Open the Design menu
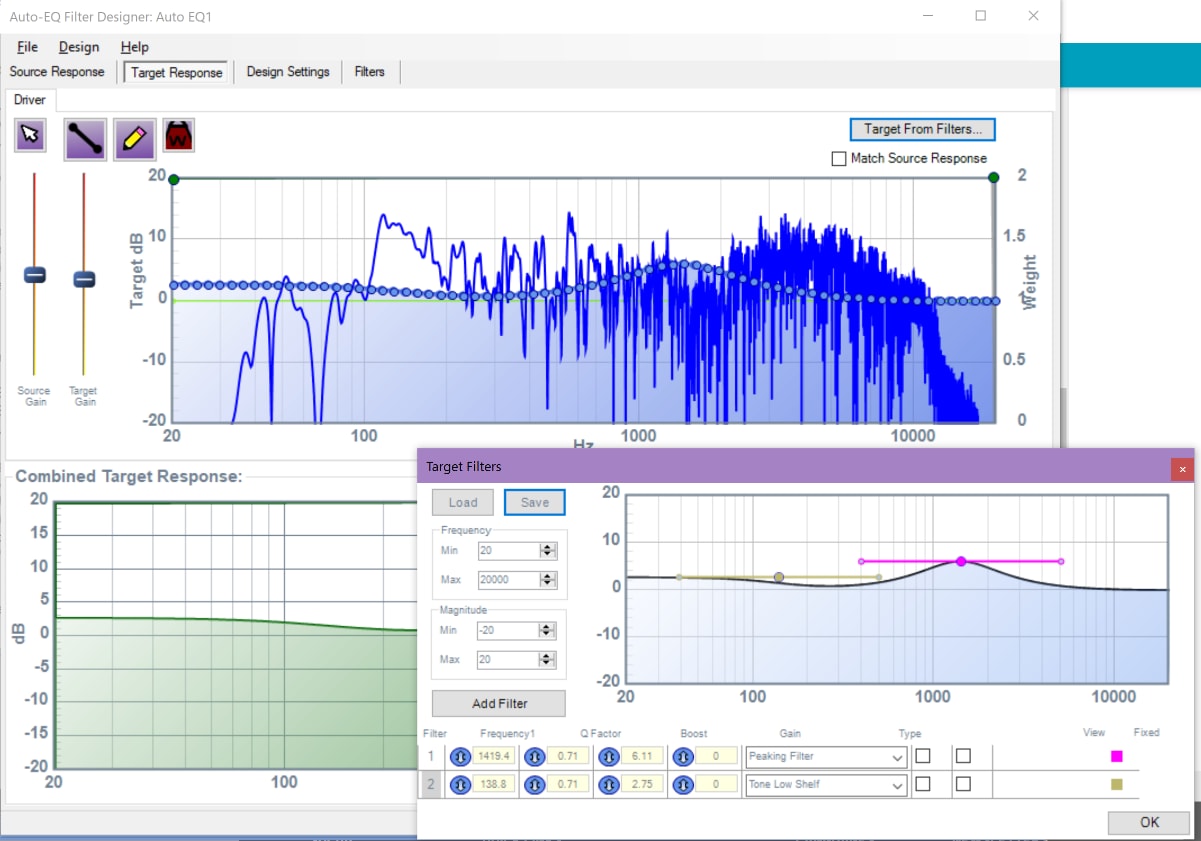The width and height of the screenshot is (1201, 841). tap(79, 47)
